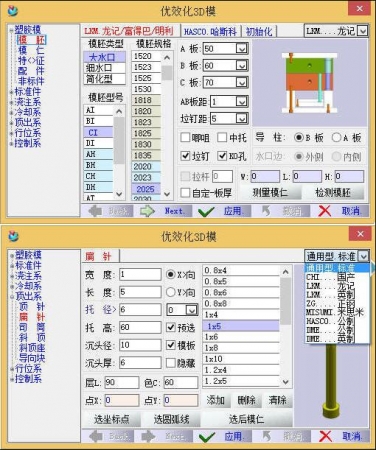
Task: Click the 清除 button
Action: (278, 400)
